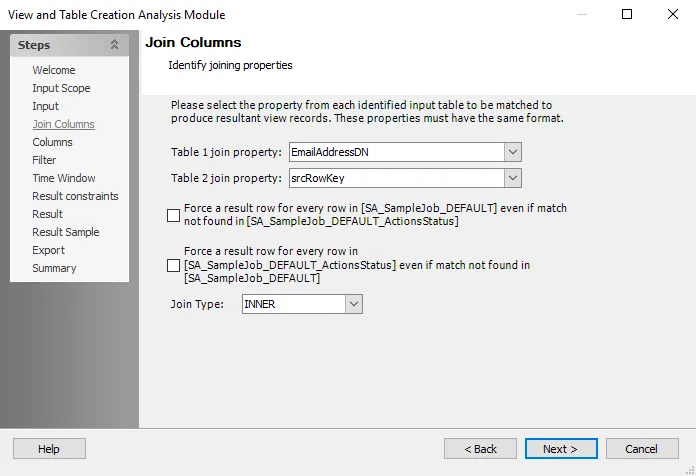Enable force result row for SA_SampleJob_DEFAULT

(x=173, y=215)
